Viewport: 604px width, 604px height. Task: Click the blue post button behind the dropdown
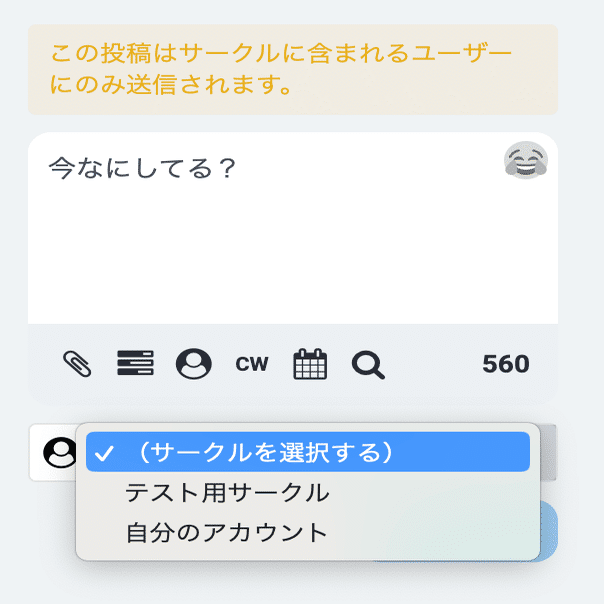[x=549, y=530]
